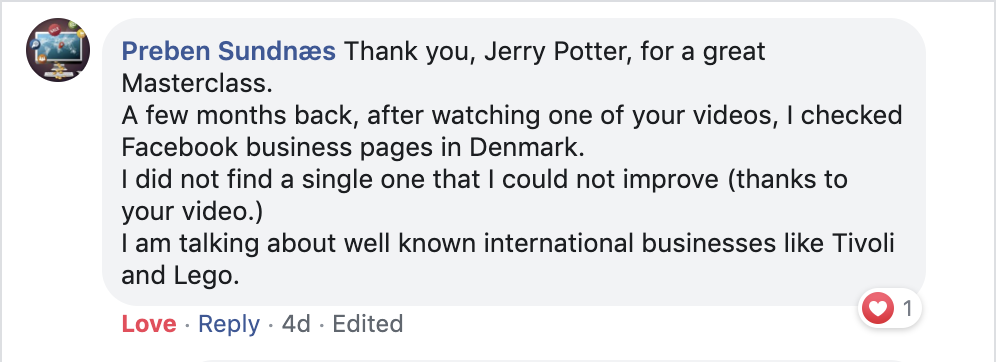Toggle the Love reaction on this comment
This screenshot has height=362, width=996.
[149, 324]
